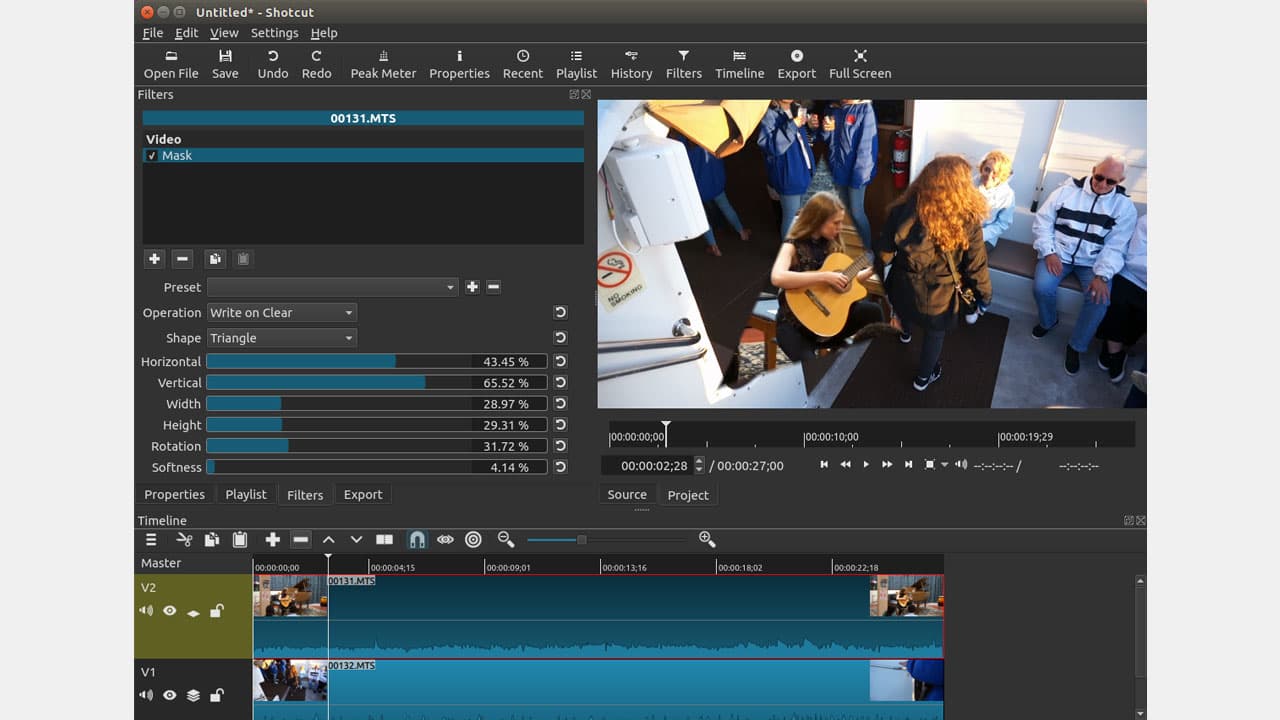
Task: Toggle snapping with the magnet icon
Action: [415, 539]
